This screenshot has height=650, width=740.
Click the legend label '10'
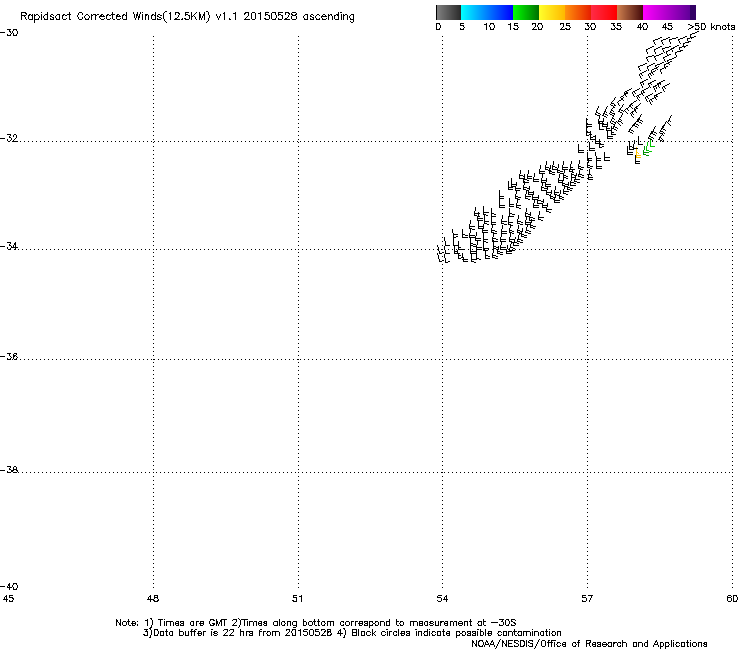(x=489, y=27)
